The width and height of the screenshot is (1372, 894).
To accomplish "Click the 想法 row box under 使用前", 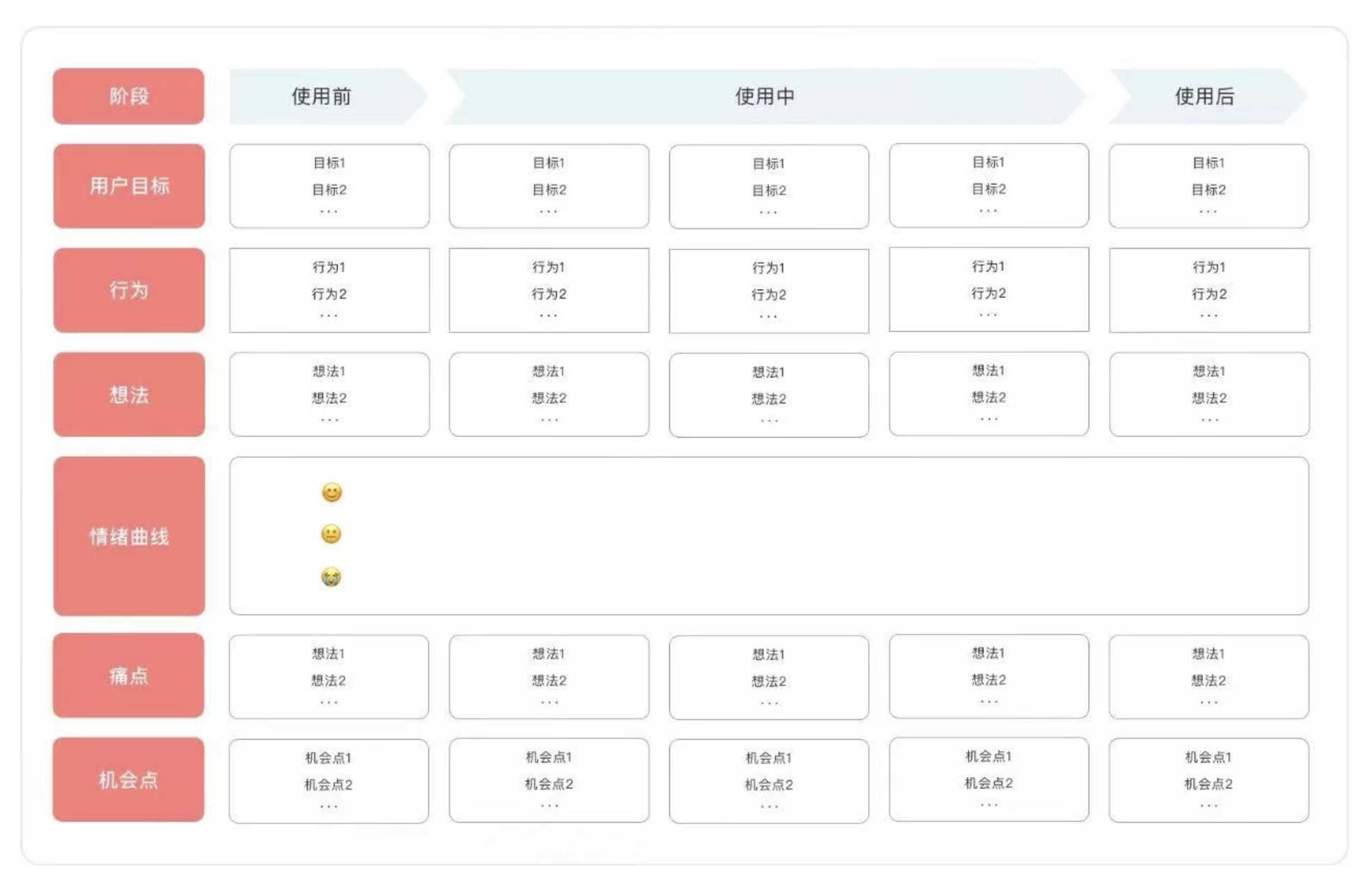I will 329,395.
